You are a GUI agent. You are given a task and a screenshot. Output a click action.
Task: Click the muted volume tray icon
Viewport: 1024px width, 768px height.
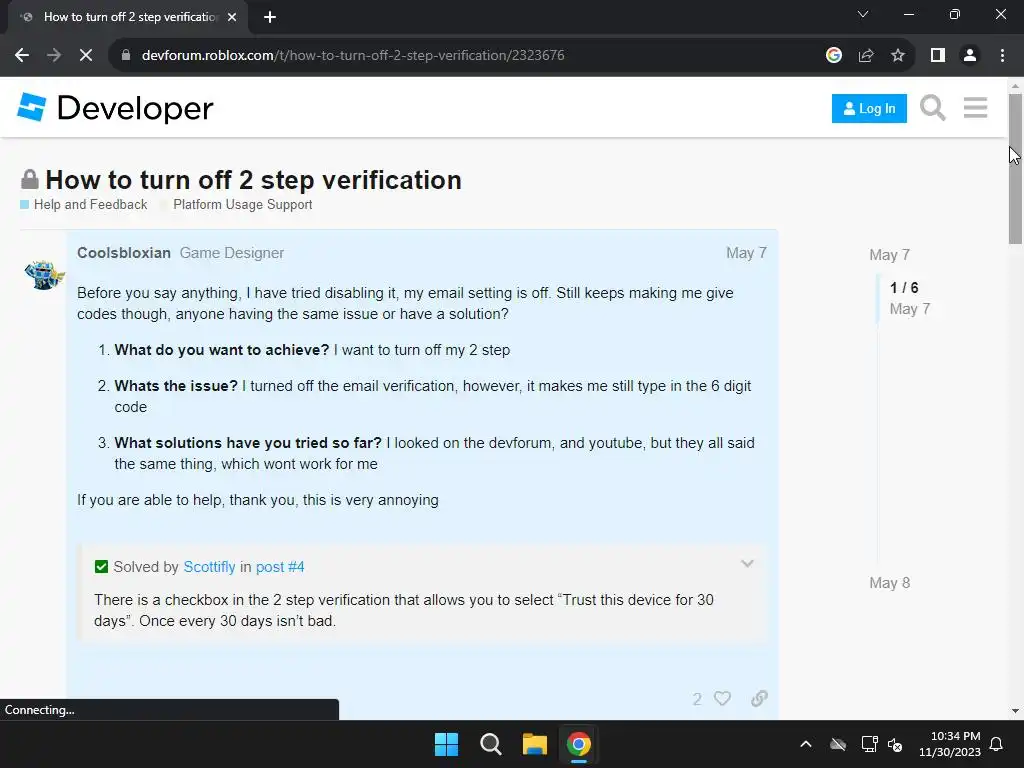[895, 744]
